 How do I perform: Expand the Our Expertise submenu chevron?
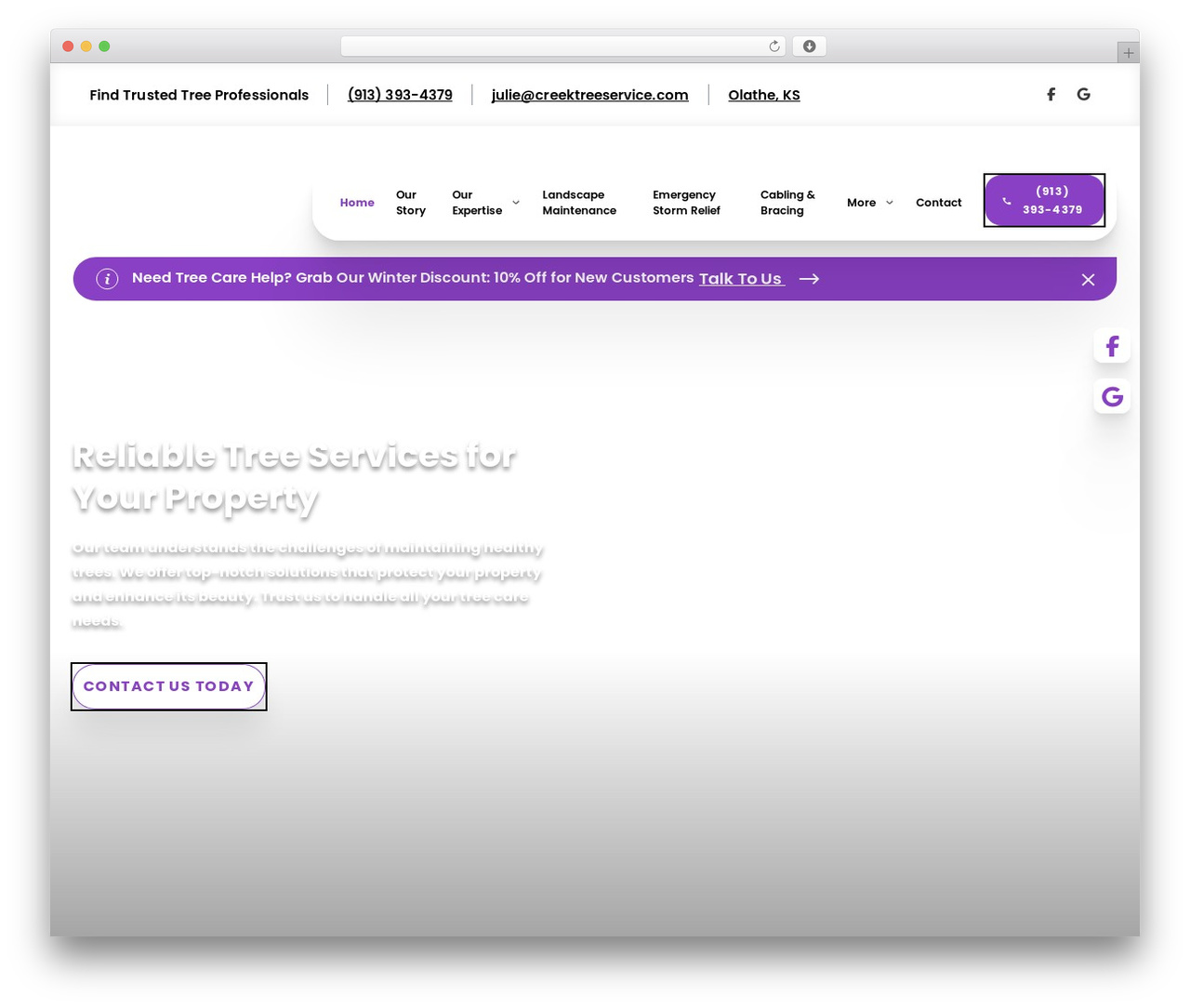click(516, 203)
